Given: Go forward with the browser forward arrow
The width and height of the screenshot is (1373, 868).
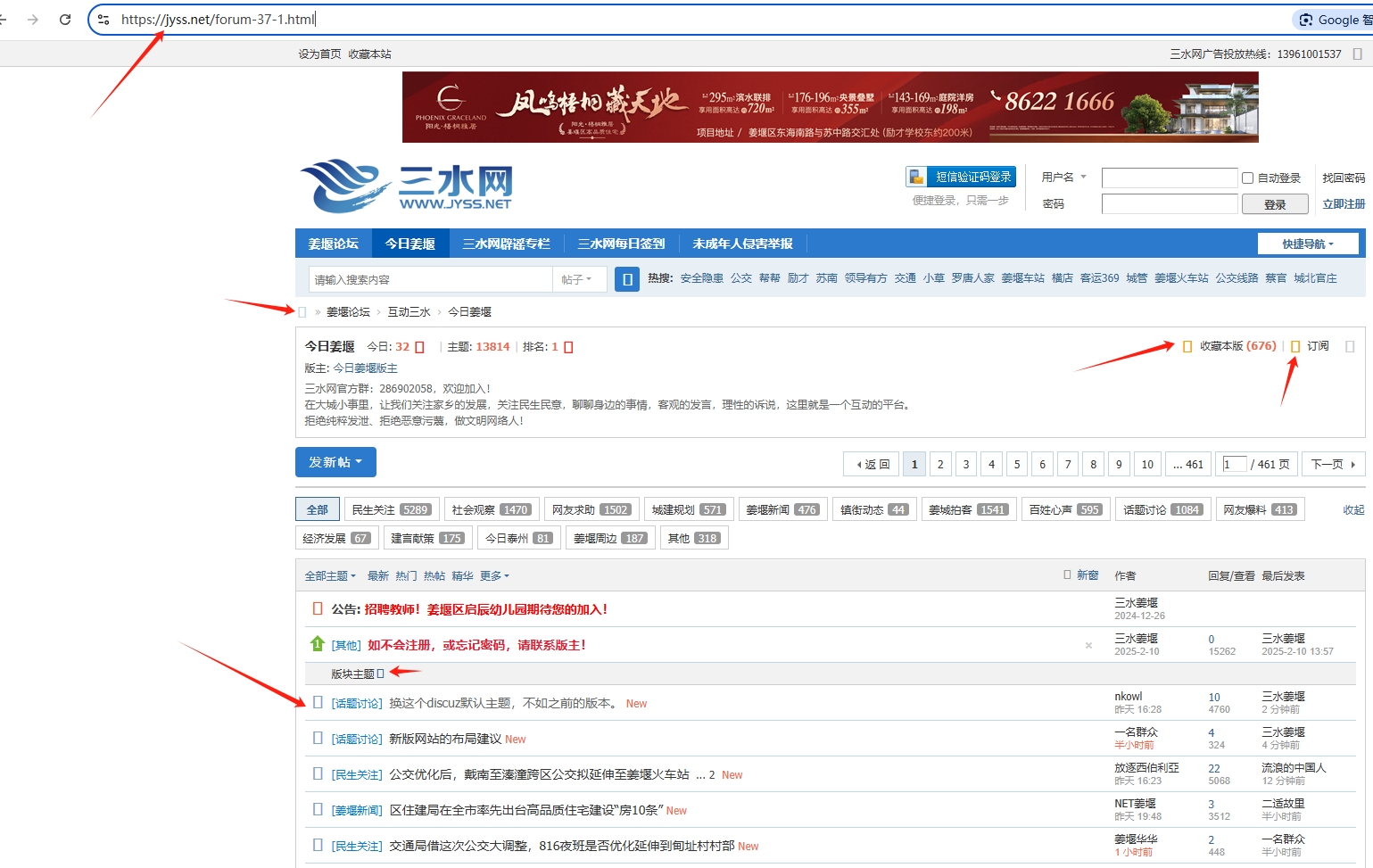Looking at the screenshot, I should coord(33,20).
